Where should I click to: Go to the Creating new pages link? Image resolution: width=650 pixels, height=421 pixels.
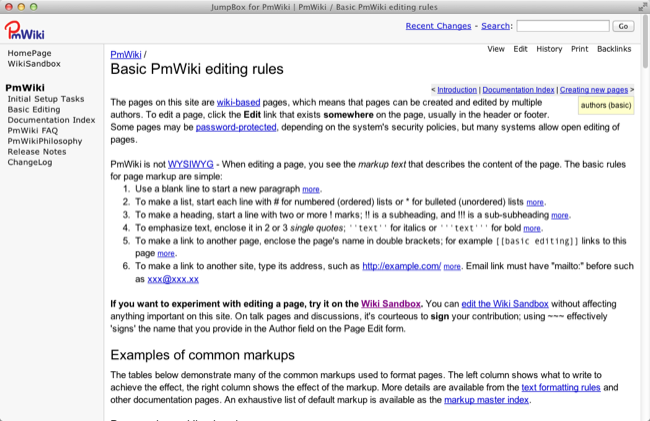coord(594,90)
